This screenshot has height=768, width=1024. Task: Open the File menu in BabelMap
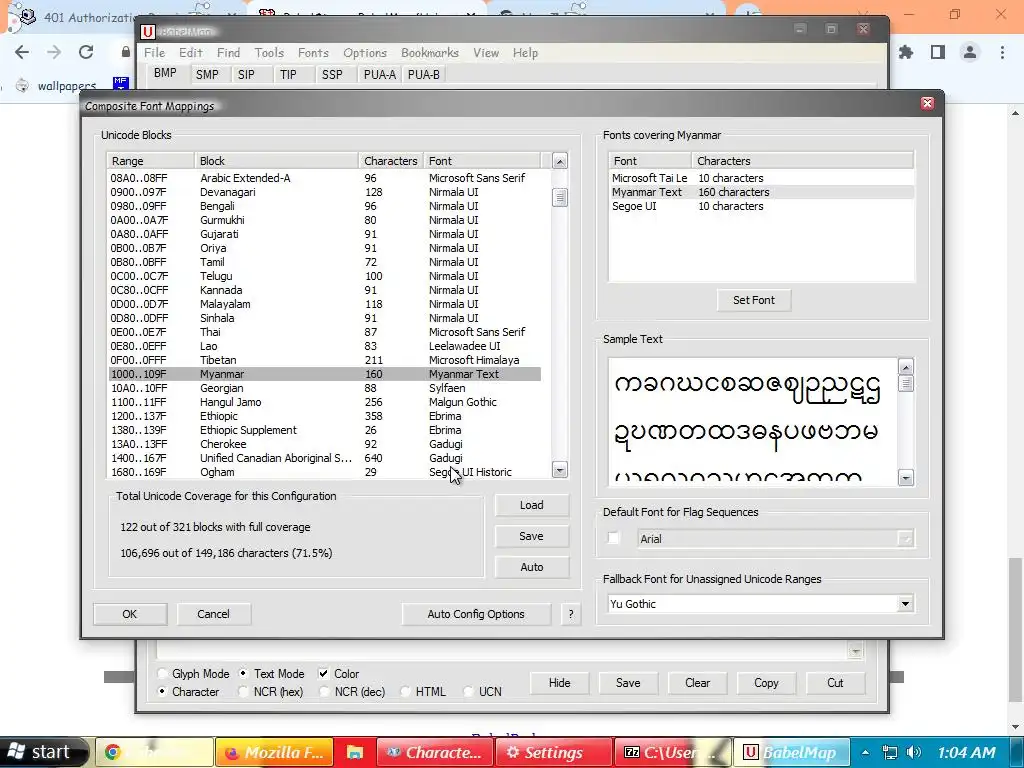(x=155, y=53)
